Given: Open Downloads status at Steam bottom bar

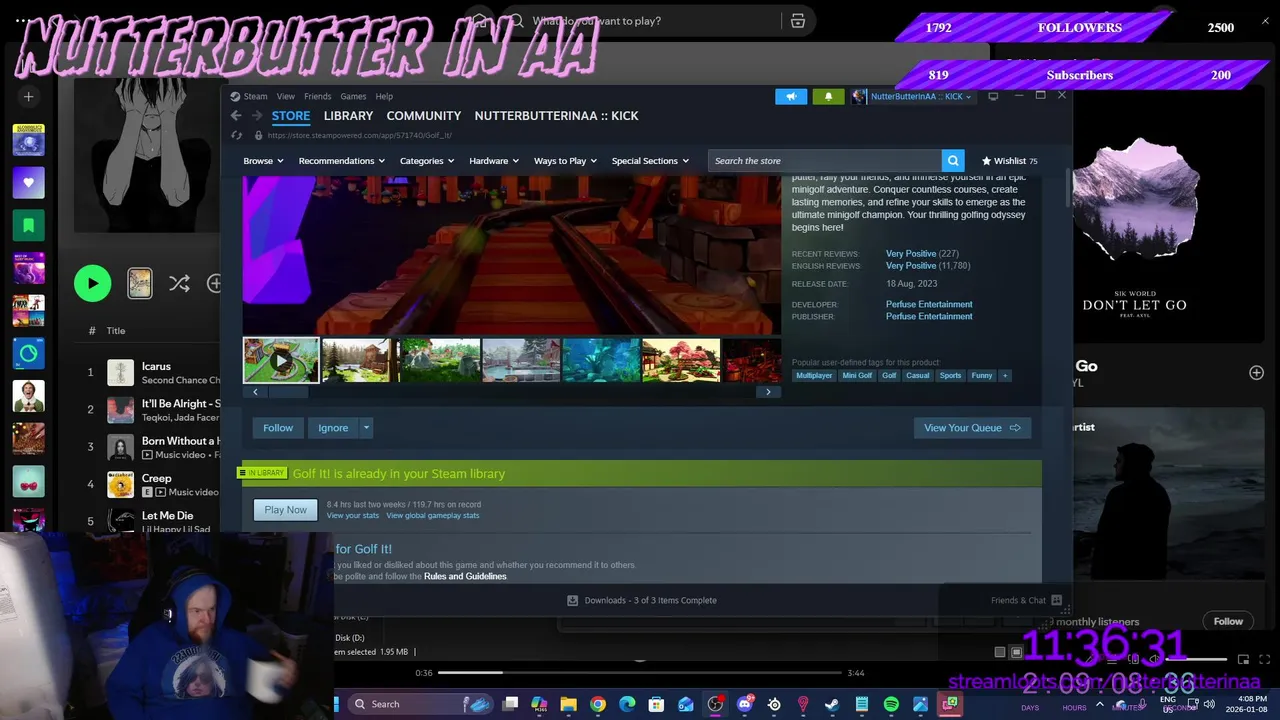Looking at the screenshot, I should [x=642, y=600].
